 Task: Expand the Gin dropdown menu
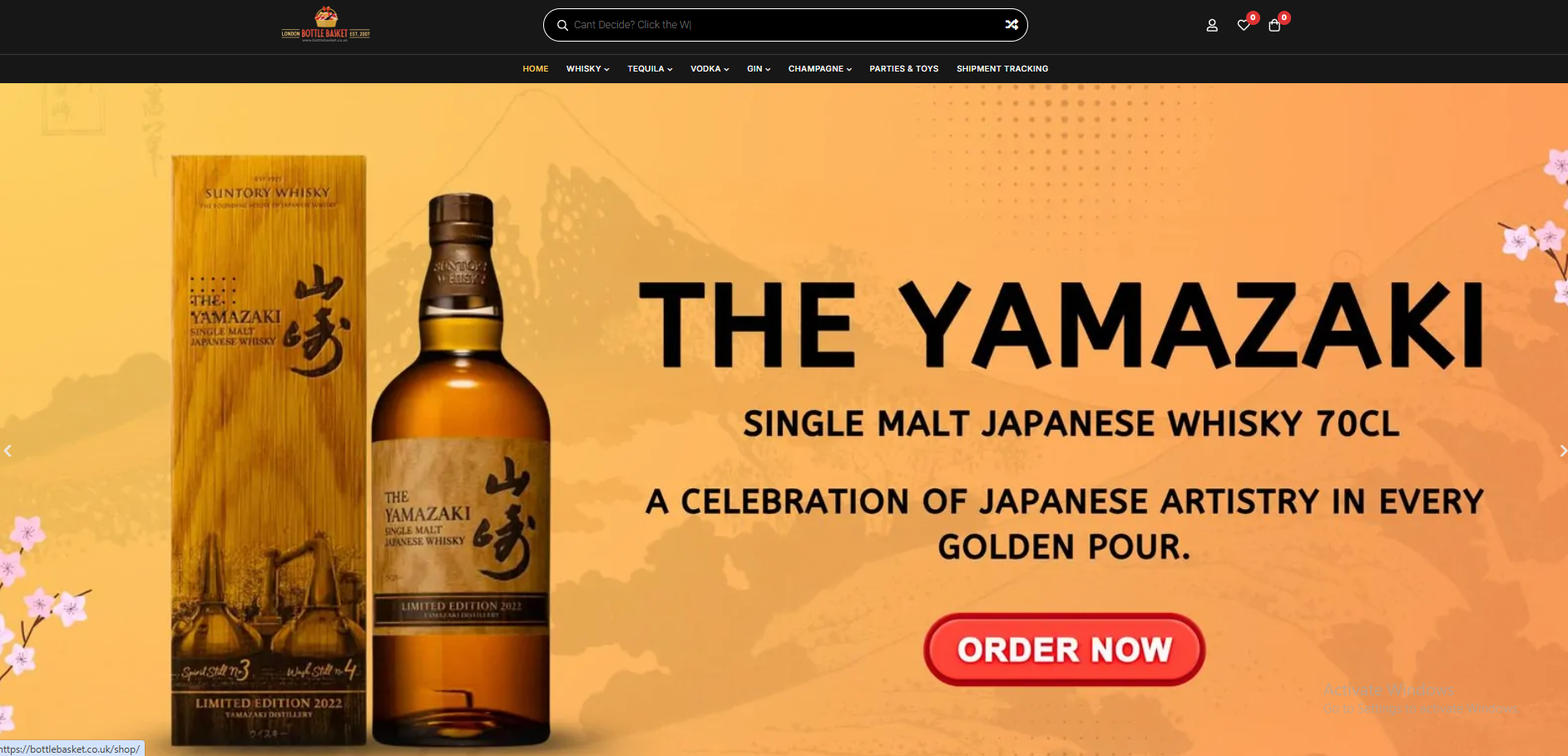(759, 69)
